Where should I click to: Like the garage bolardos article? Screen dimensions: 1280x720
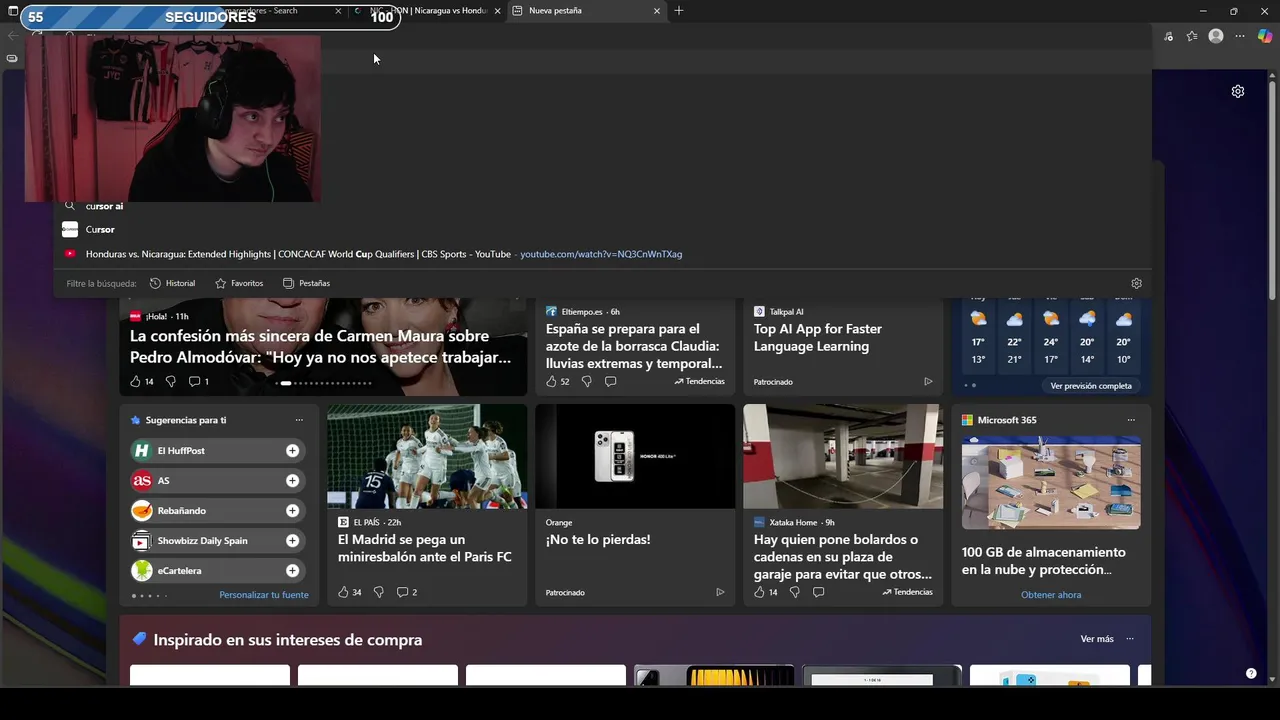[x=765, y=592]
